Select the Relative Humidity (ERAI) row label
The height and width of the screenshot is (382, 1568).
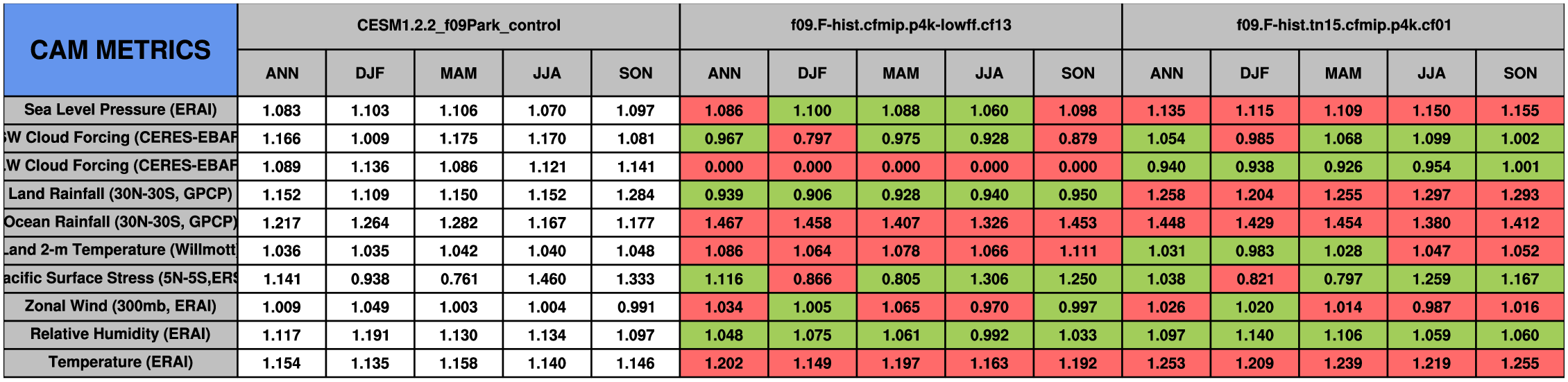point(121,335)
